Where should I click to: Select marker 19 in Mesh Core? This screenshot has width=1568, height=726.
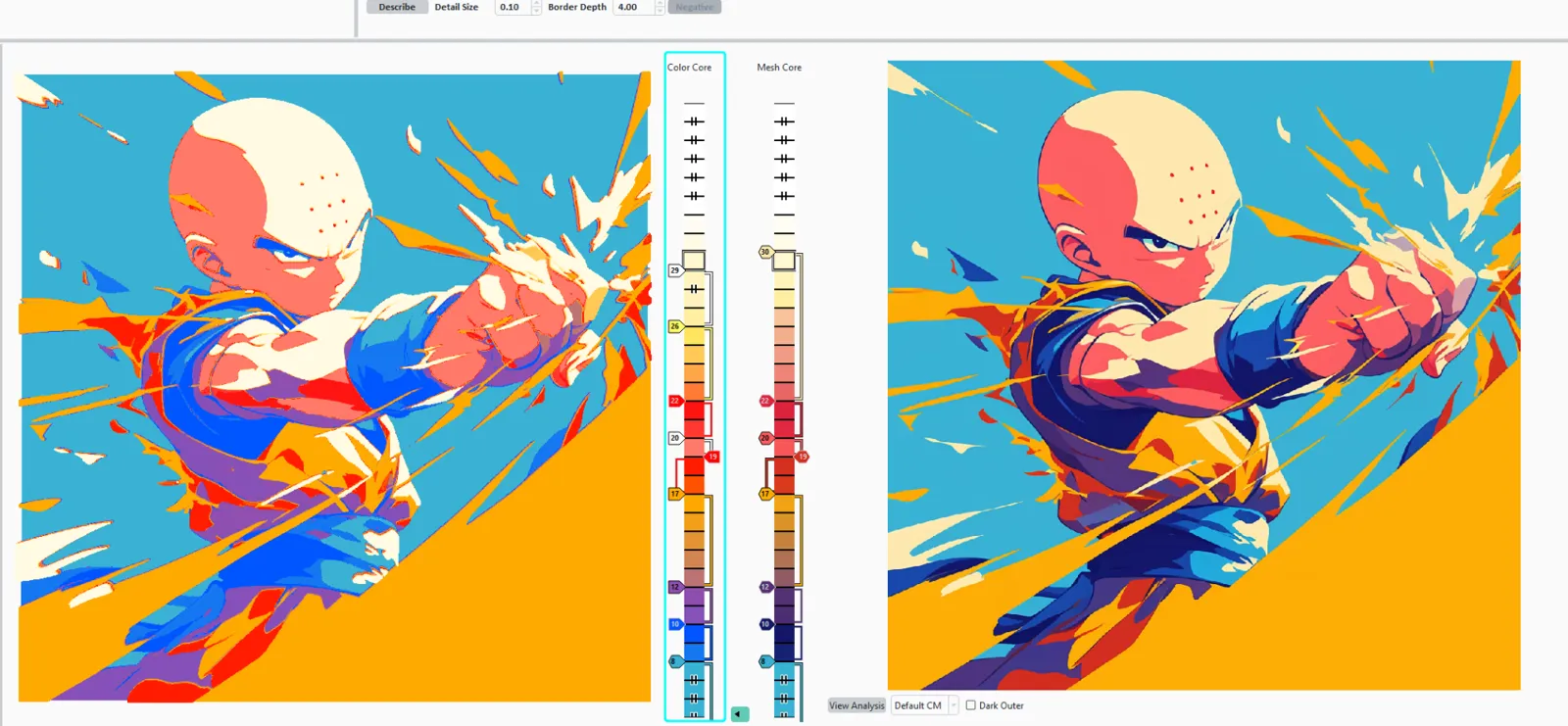point(803,457)
